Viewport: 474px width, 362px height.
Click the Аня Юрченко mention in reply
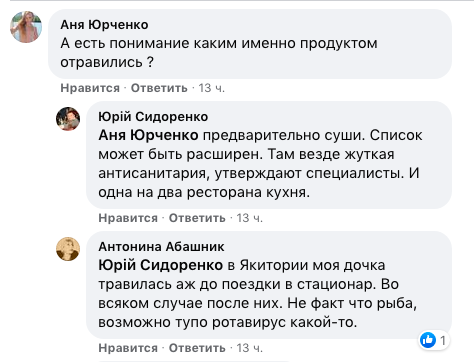point(148,135)
